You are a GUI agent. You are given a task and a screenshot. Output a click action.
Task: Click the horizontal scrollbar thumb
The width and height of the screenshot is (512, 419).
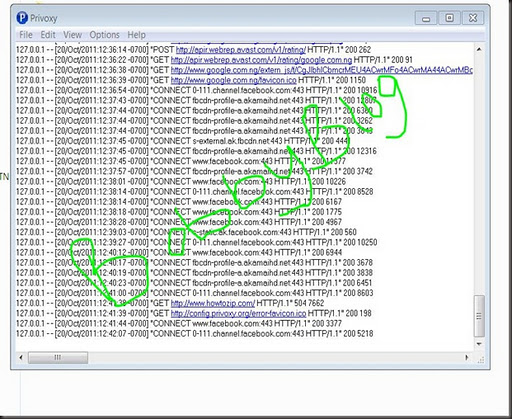coord(58,358)
